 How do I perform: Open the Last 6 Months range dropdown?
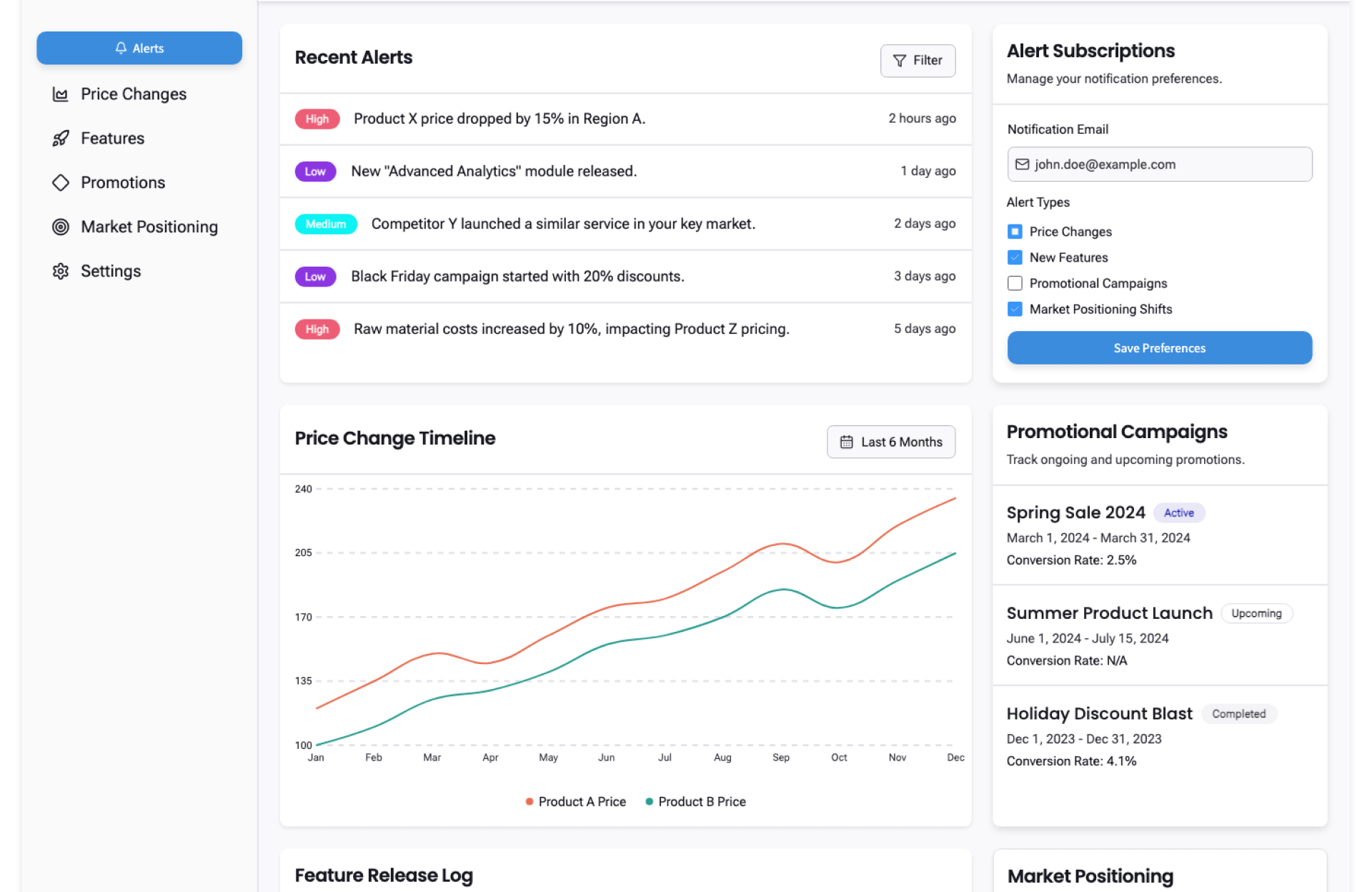coord(890,442)
